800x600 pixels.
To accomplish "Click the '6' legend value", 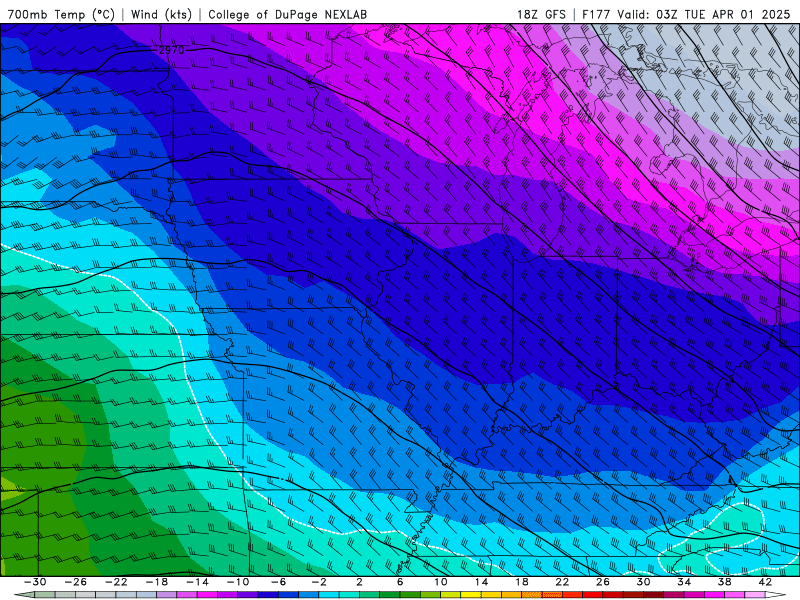I will coord(399,582).
